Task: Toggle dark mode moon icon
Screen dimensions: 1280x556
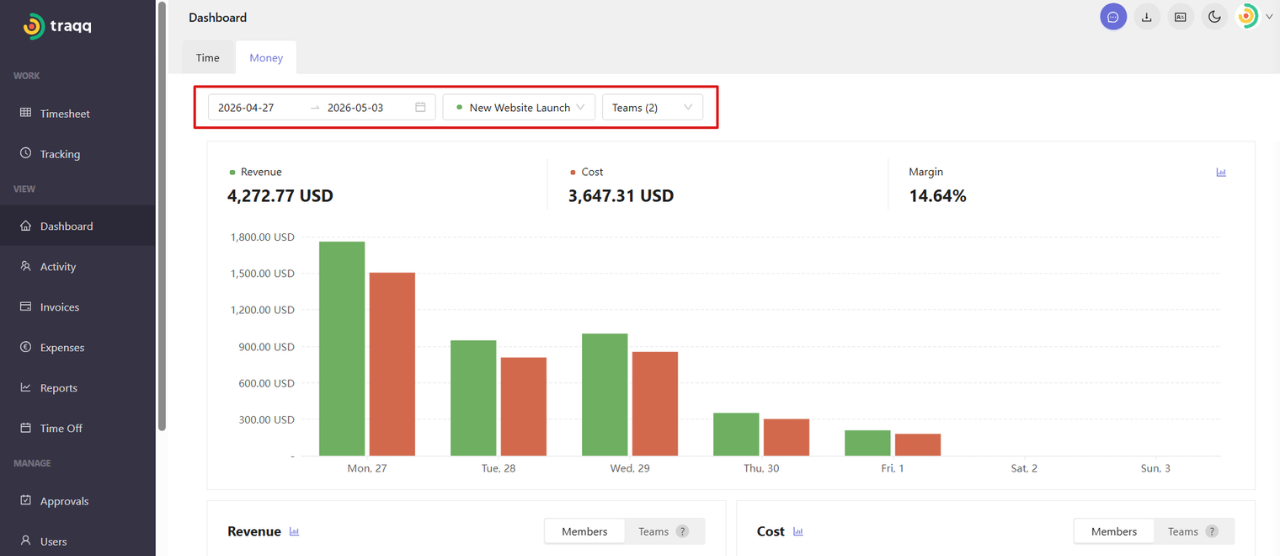Action: pyautogui.click(x=1214, y=17)
